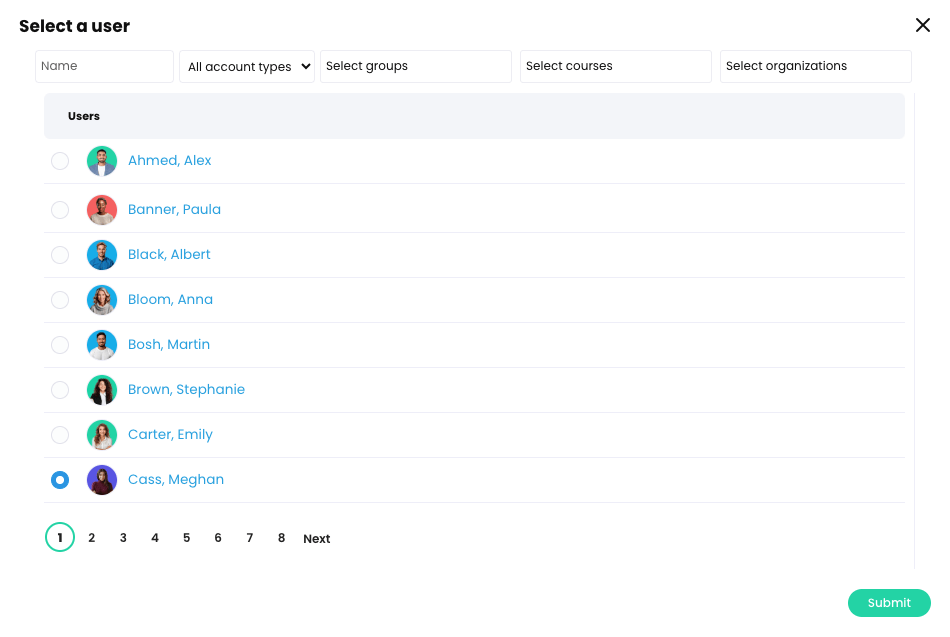Go to page 4 of users
The width and height of the screenshot is (950, 637).
(x=155, y=538)
